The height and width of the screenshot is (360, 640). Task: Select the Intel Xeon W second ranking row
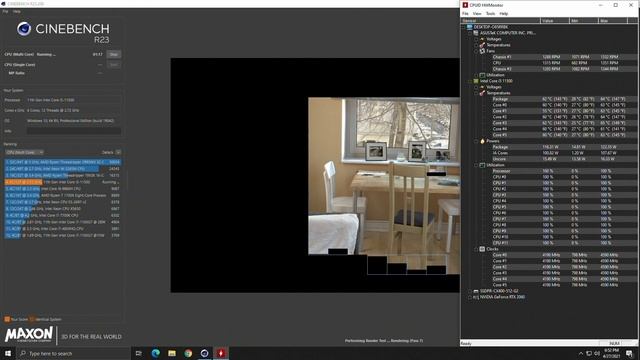(63, 169)
